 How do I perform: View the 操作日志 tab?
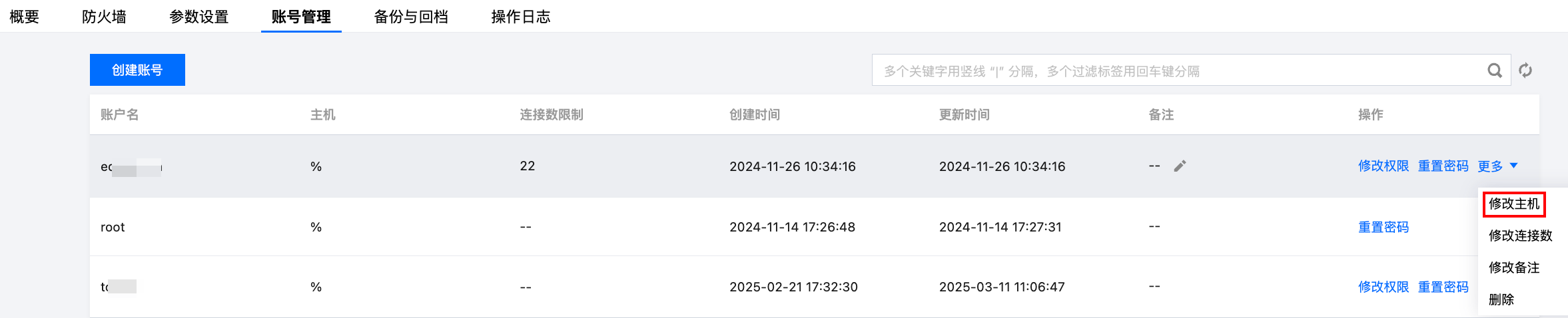coord(521,17)
